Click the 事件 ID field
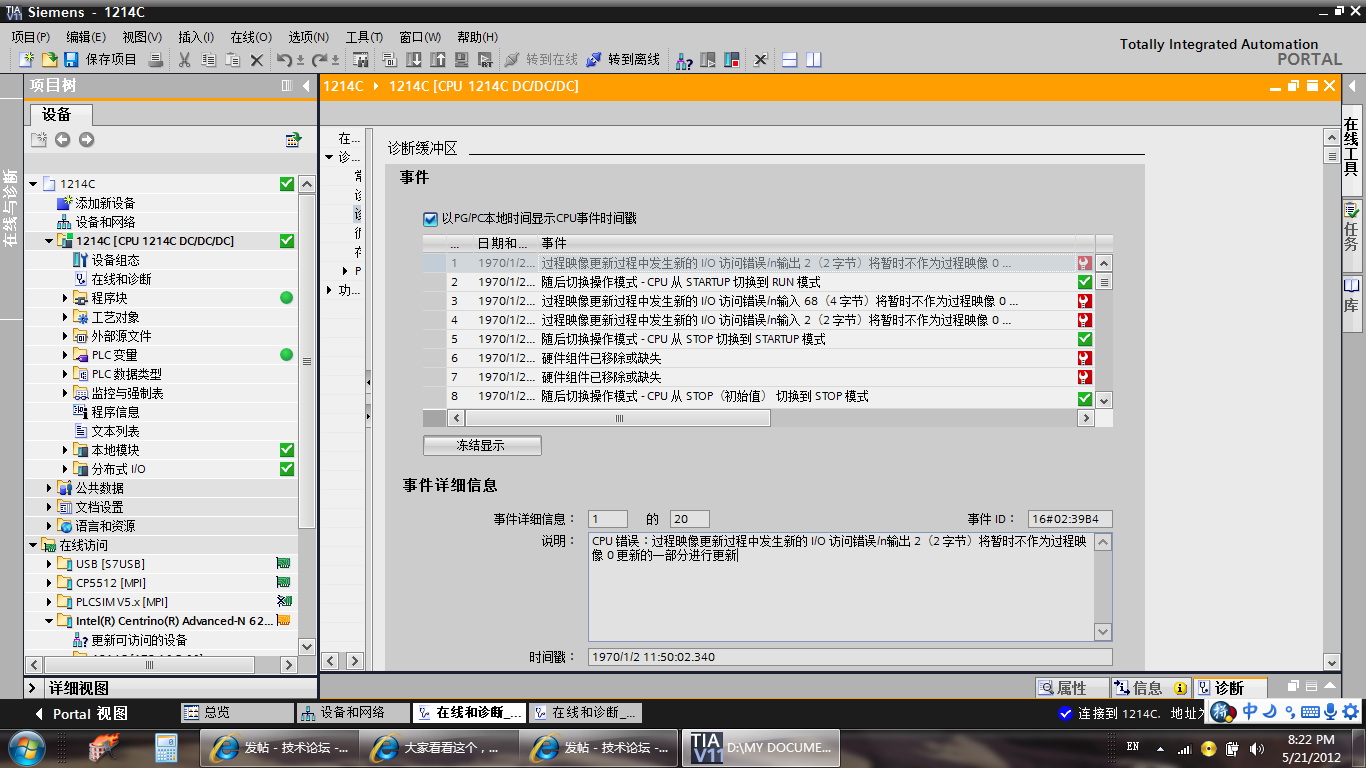This screenshot has width=1366, height=768. tap(1070, 519)
